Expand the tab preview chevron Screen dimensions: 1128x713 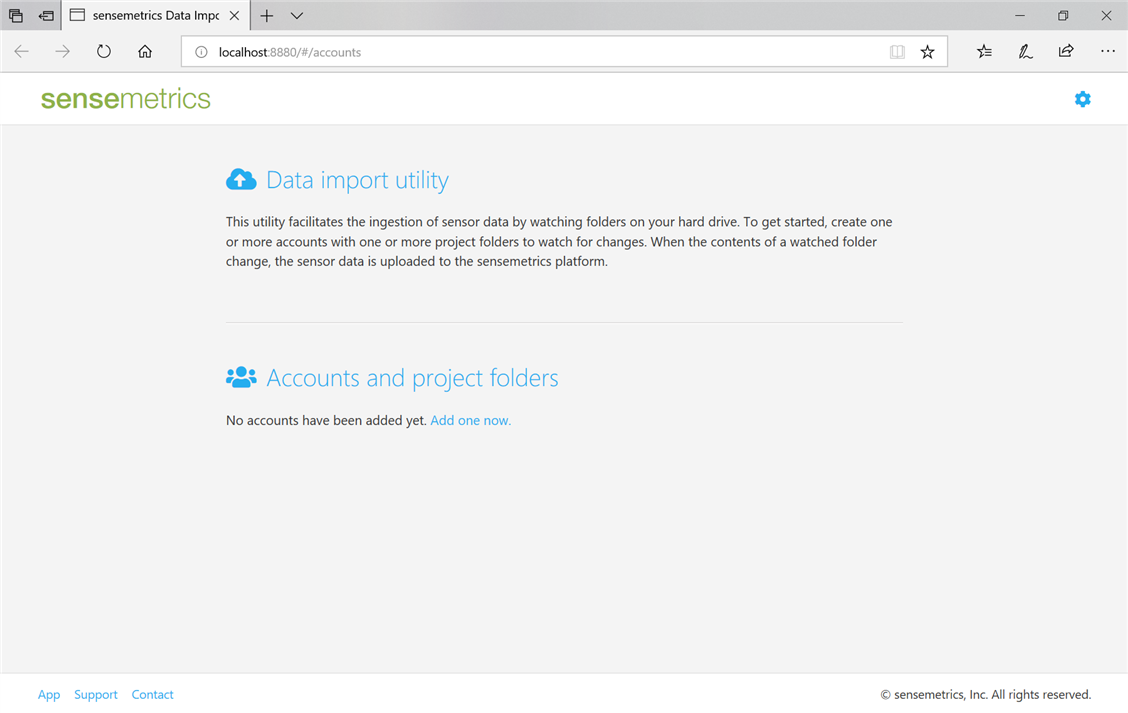297,16
